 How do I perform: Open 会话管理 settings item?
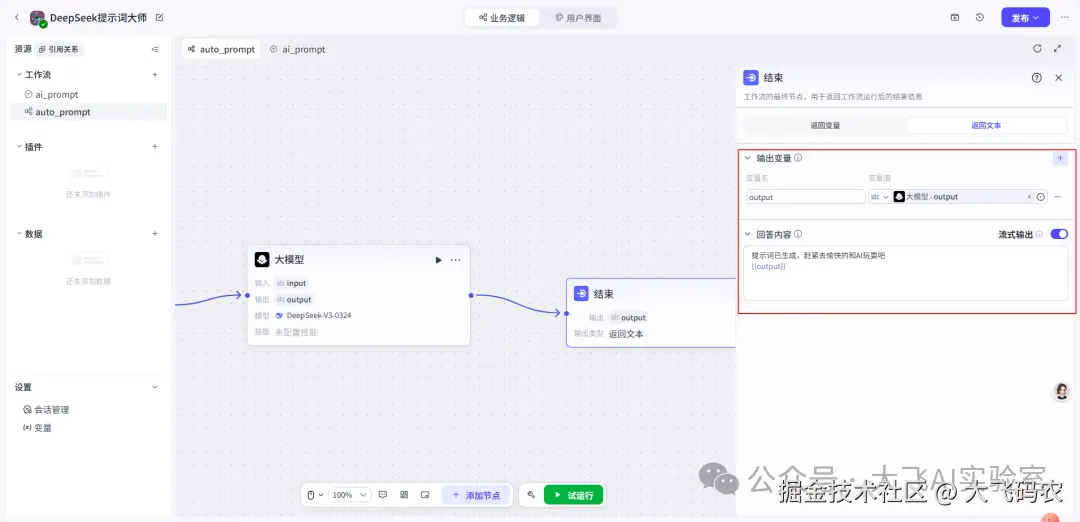[x=46, y=410]
